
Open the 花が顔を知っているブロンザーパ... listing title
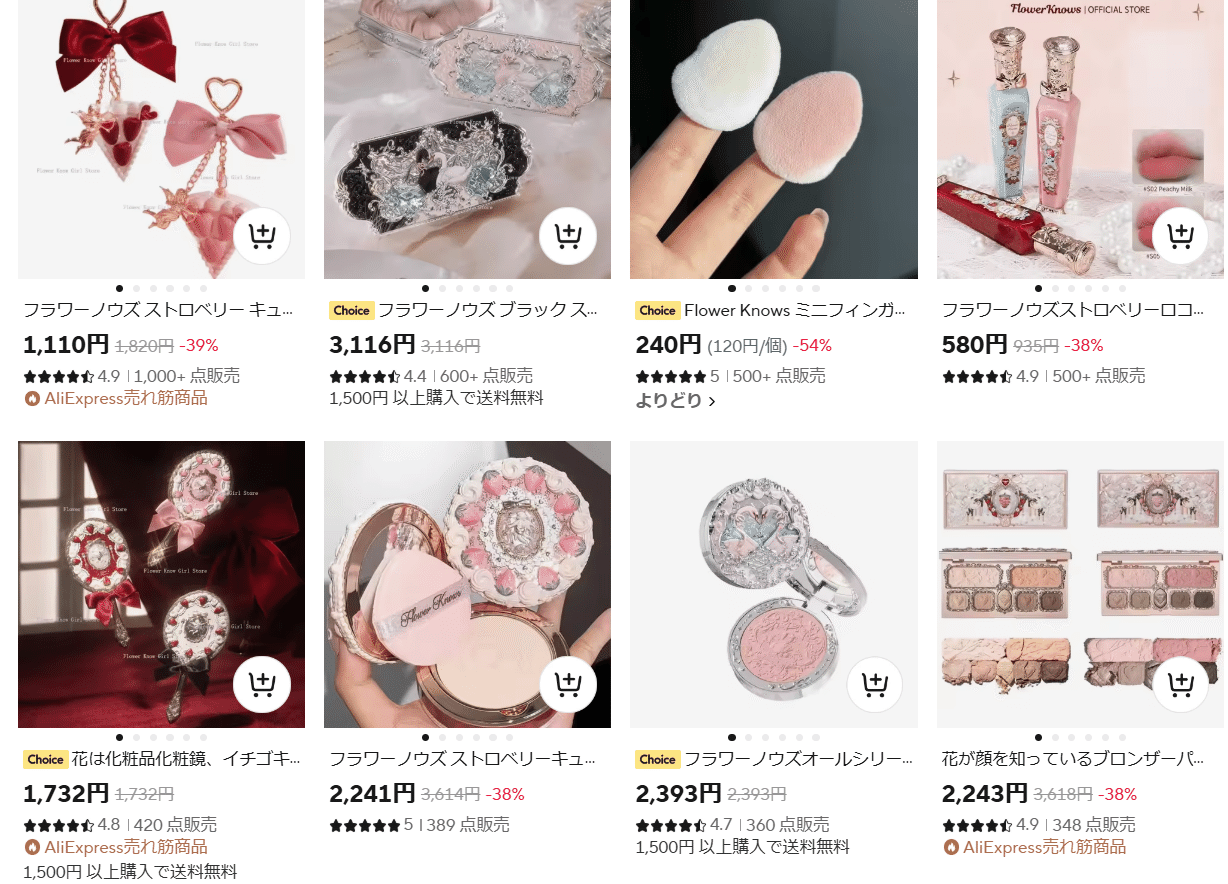[1073, 759]
